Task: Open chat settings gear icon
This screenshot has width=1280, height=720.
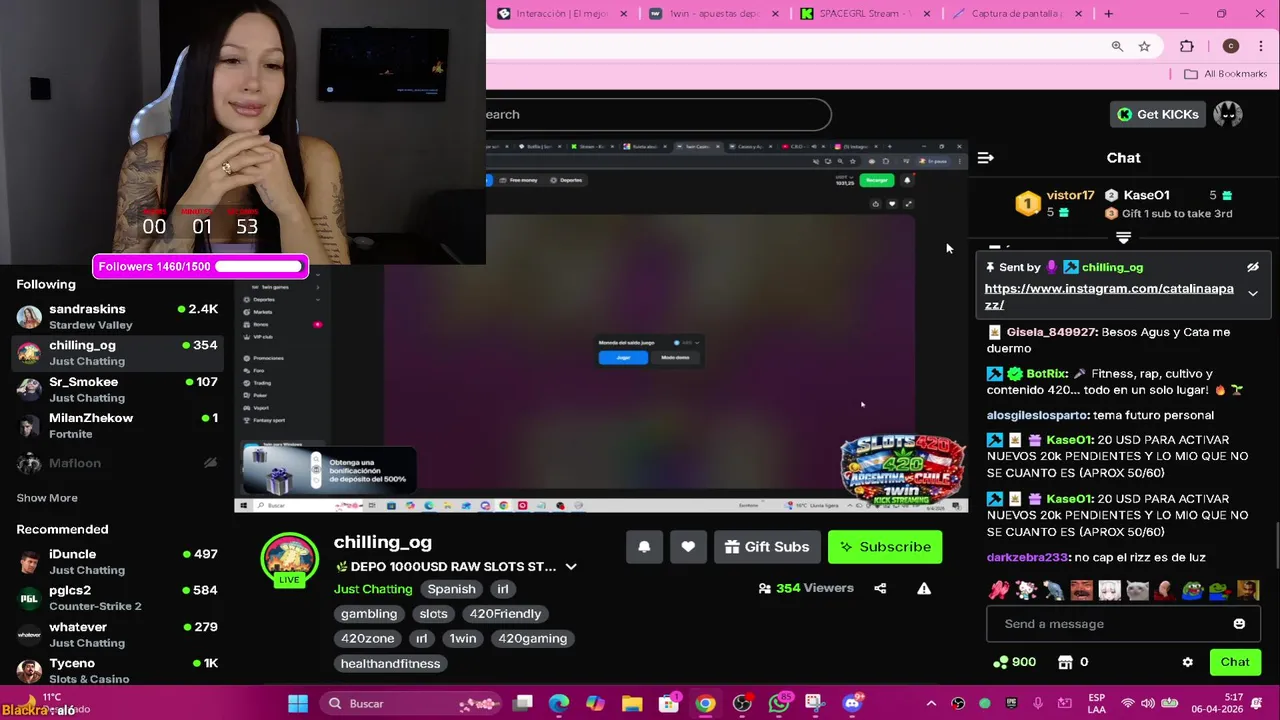Action: click(1187, 662)
